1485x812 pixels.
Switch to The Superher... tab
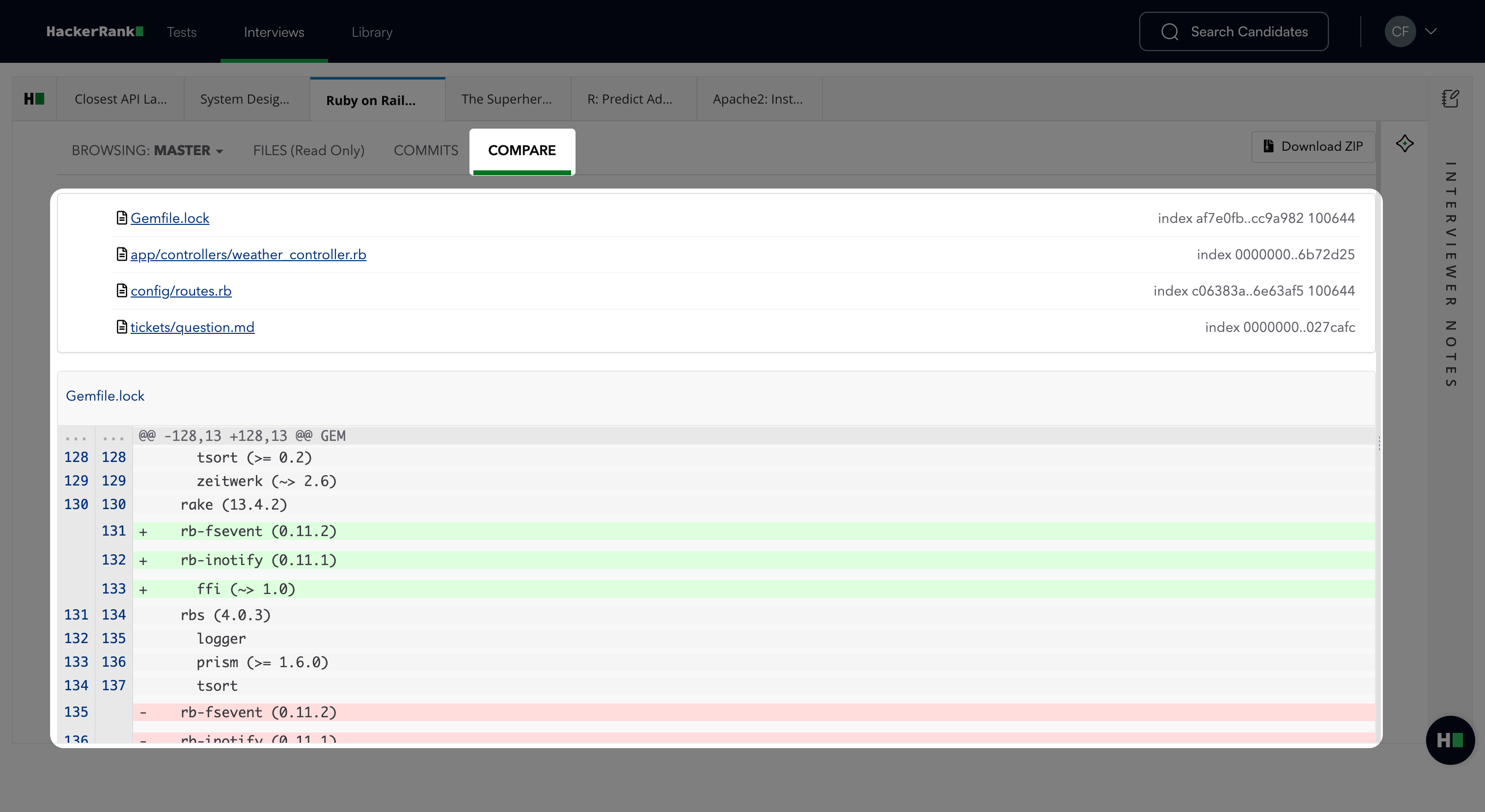508,99
